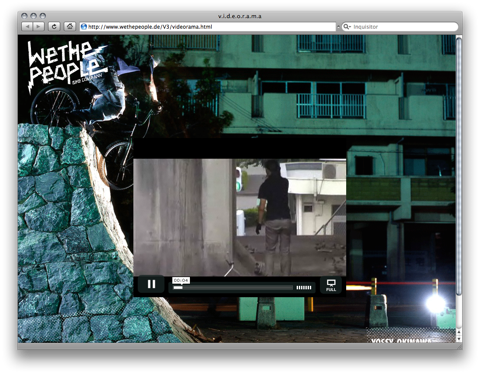Open the Inquisitor search magnifier dropdown
The height and width of the screenshot is (374, 480).
[x=347, y=27]
